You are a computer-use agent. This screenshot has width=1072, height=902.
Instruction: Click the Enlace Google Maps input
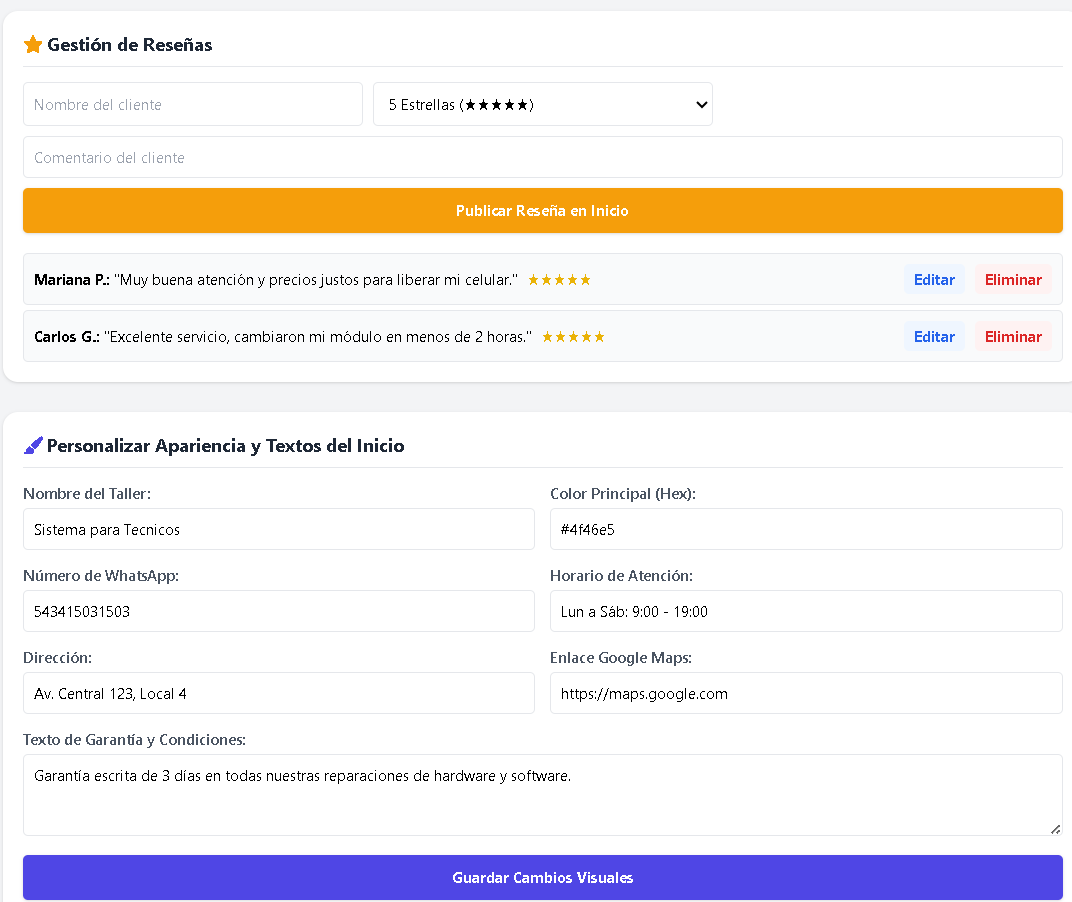tap(806, 693)
